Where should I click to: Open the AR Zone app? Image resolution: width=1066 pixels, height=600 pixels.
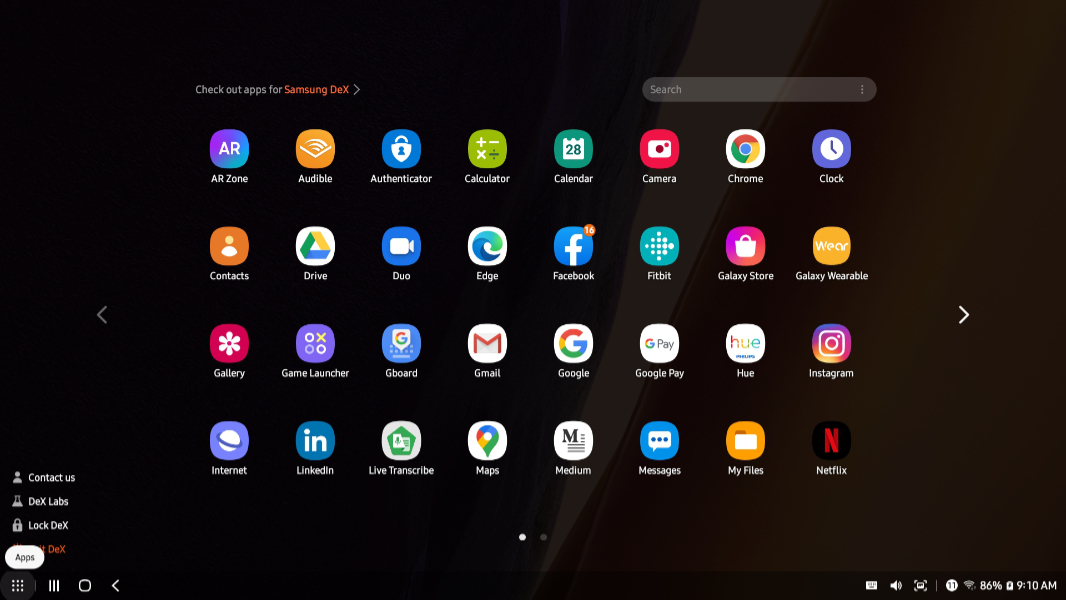point(229,150)
